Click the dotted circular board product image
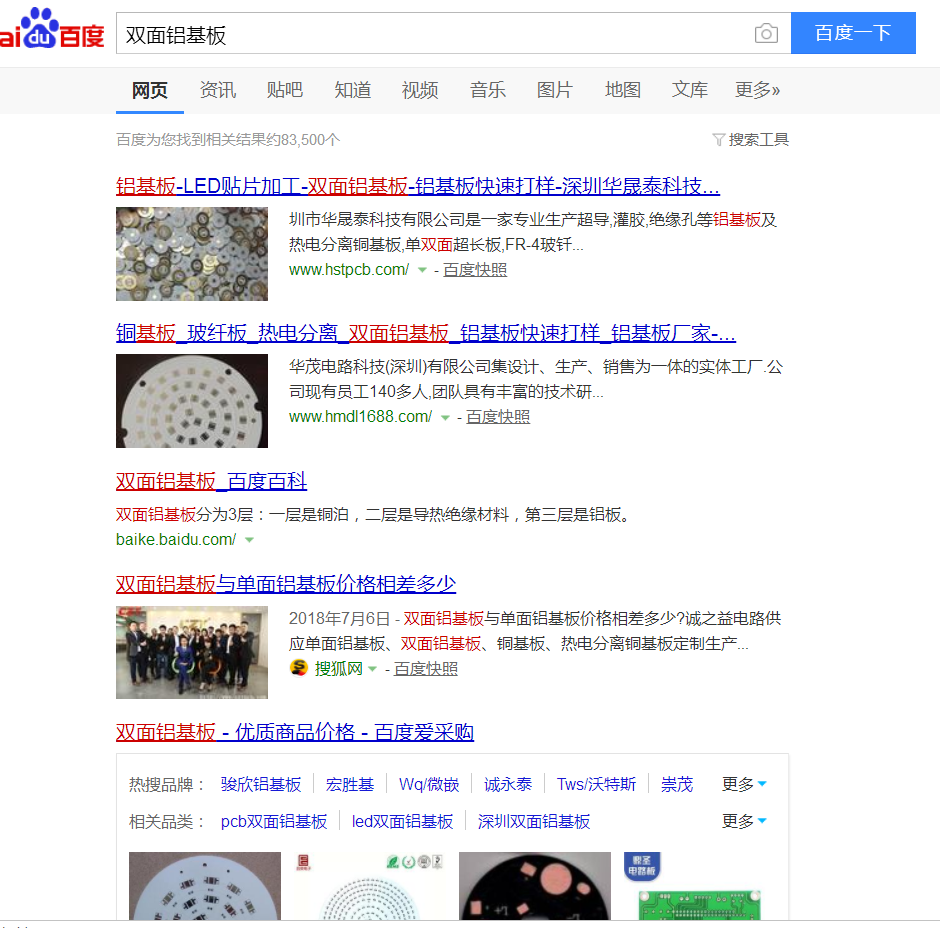This screenshot has width=940, height=928. (x=369, y=886)
